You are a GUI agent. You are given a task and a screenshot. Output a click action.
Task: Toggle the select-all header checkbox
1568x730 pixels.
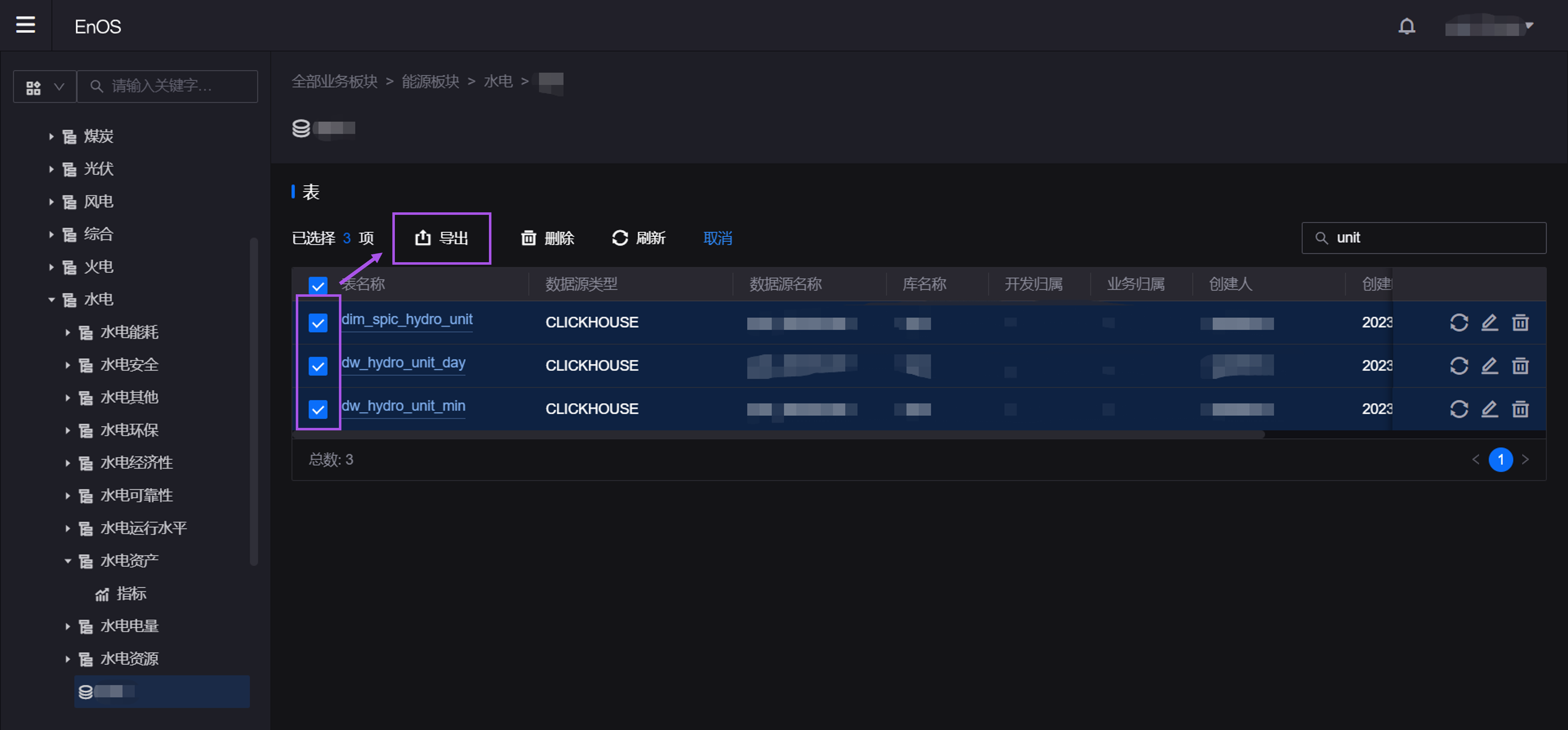[318, 285]
